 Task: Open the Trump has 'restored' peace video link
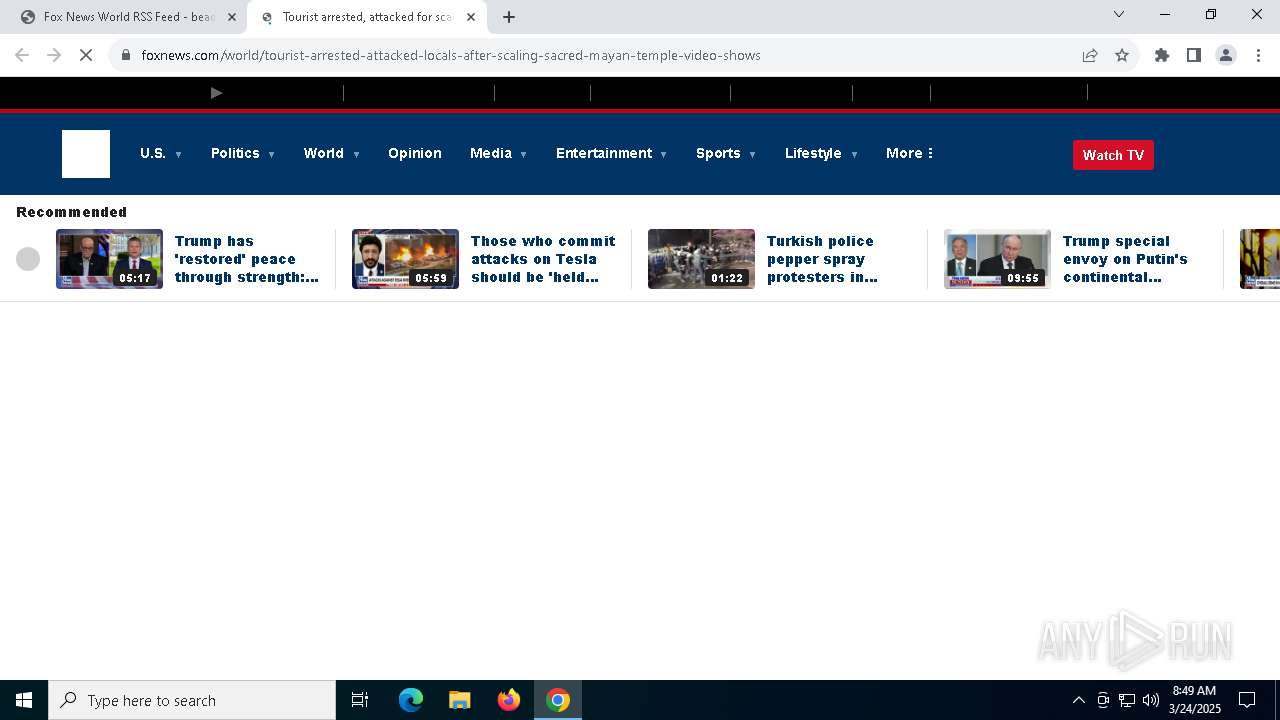247,259
